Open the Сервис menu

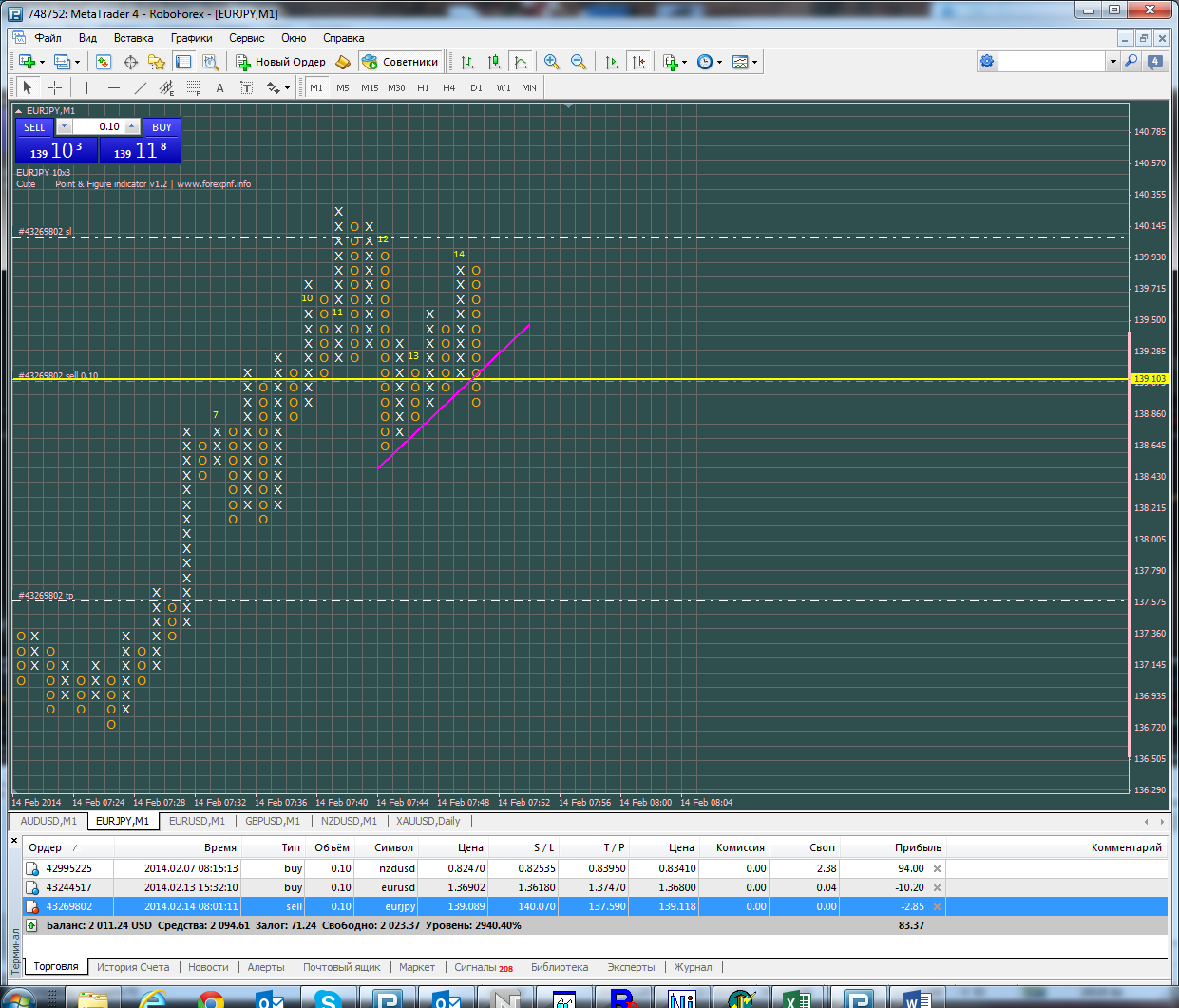[x=247, y=38]
